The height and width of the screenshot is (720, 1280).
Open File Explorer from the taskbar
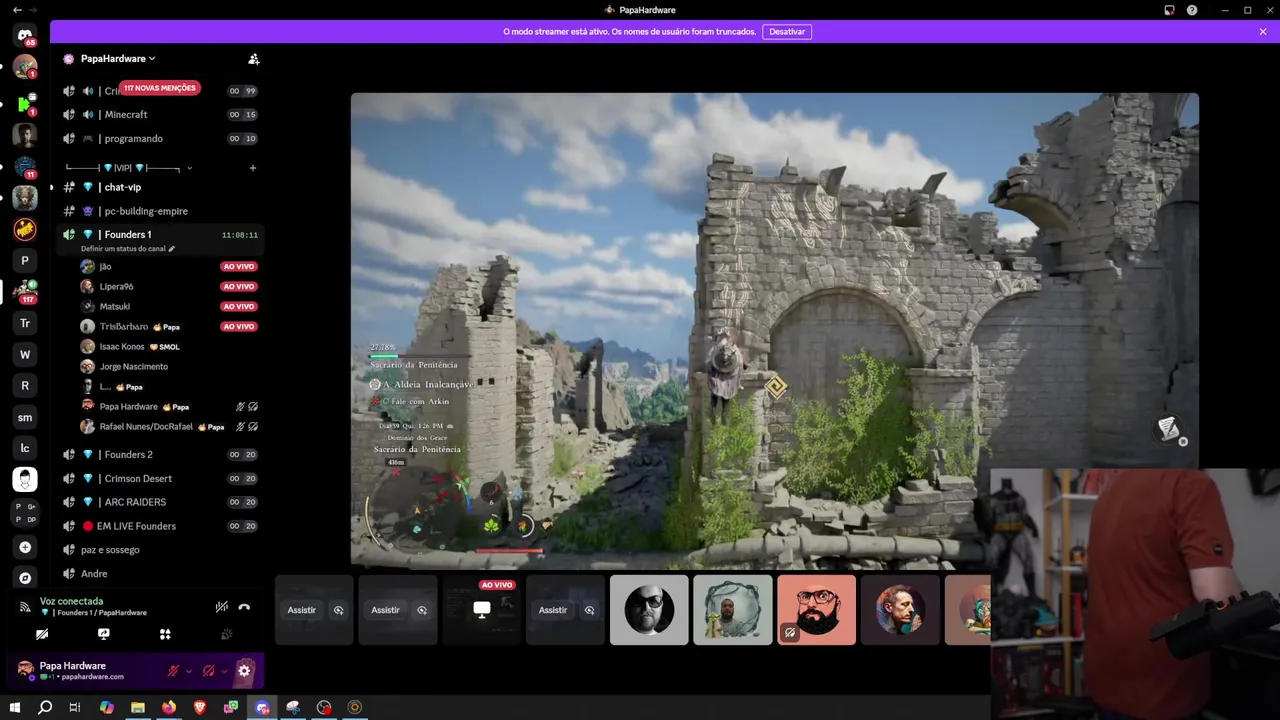point(138,707)
